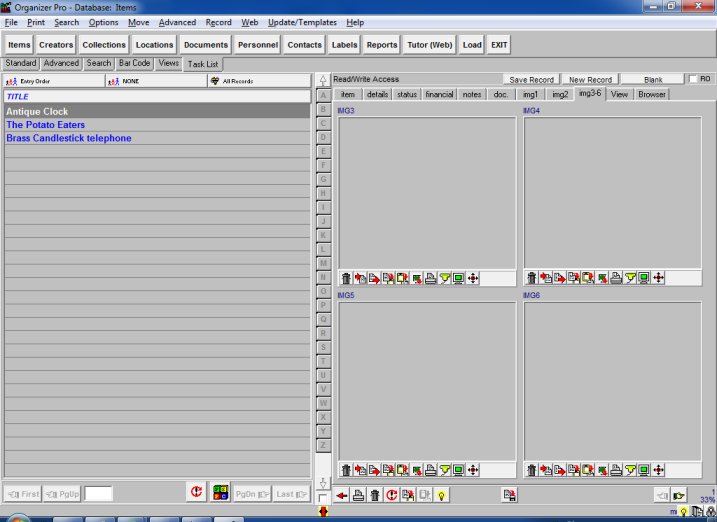Click the print icon under IMG3
The width and height of the screenshot is (717, 522).
(430, 278)
